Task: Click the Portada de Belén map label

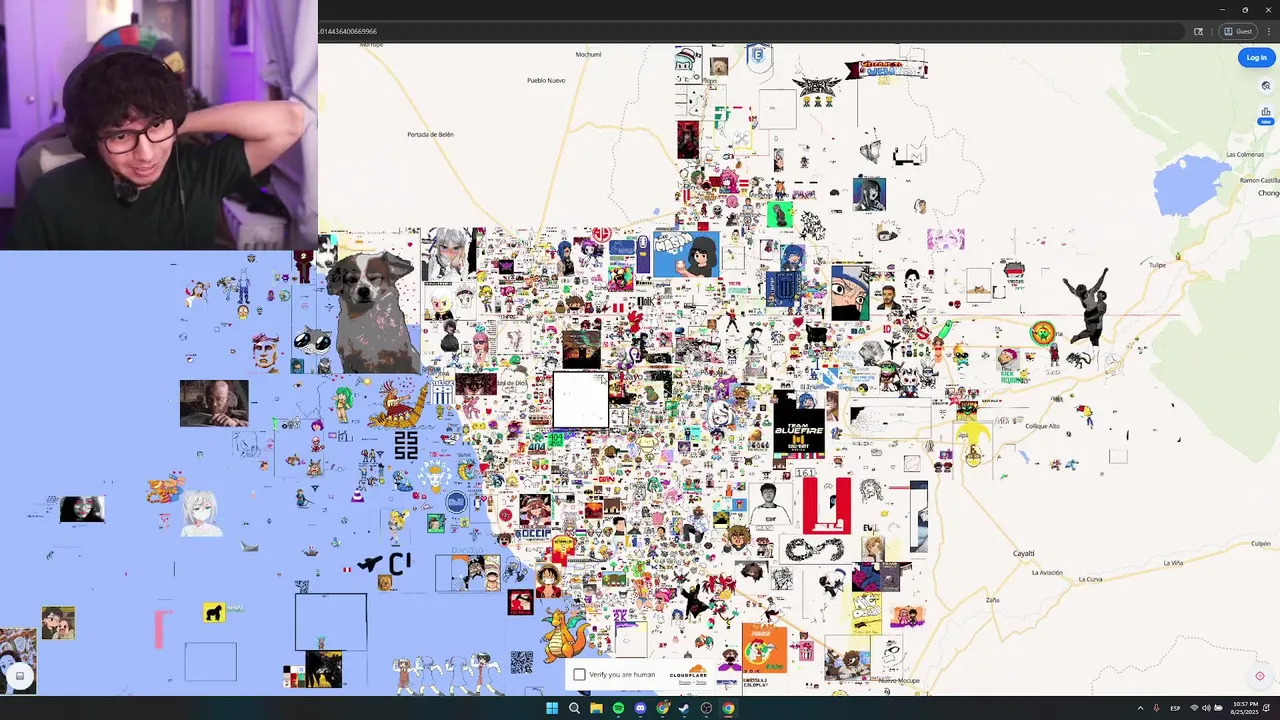Action: (x=430, y=134)
